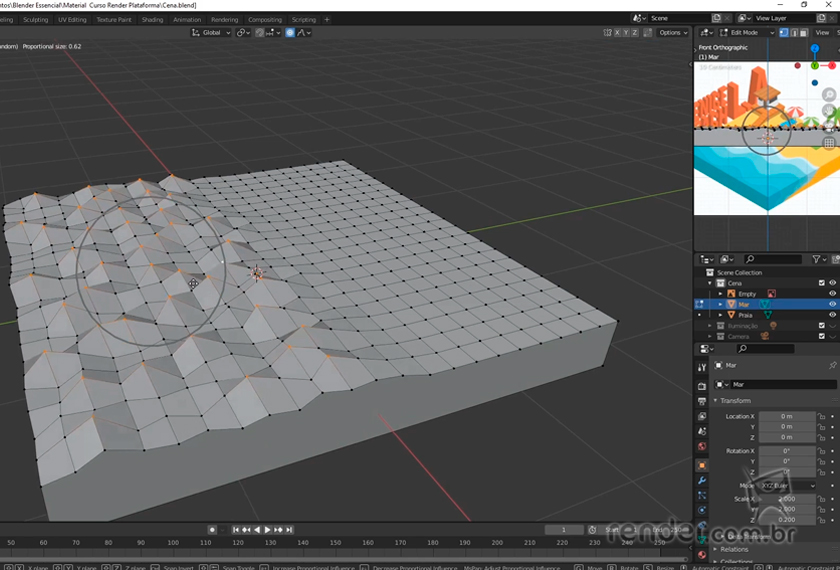Select vertex select mode button
Screen dimensions: 840x570
point(783,32)
